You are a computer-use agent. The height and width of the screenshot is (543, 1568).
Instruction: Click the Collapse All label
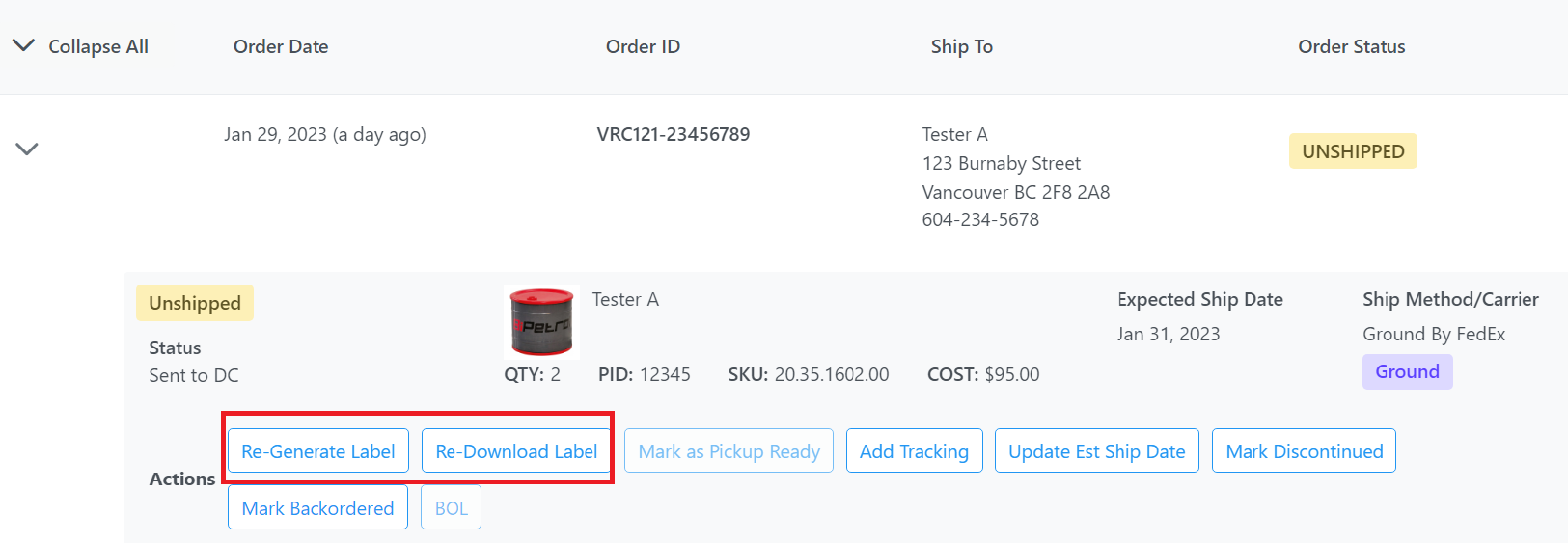(x=98, y=46)
